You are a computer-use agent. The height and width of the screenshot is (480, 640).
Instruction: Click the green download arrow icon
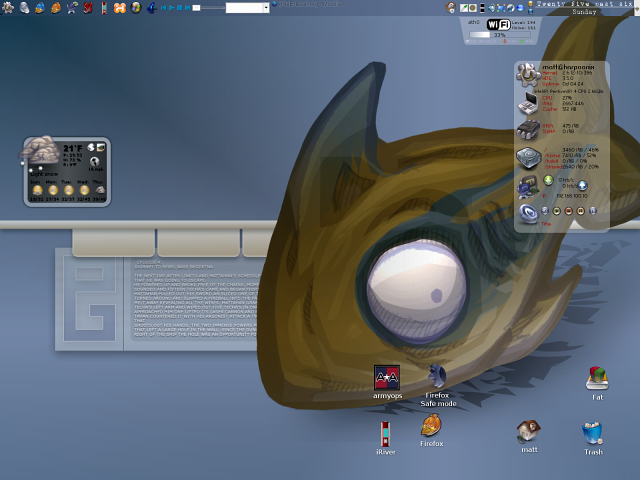[x=548, y=180]
